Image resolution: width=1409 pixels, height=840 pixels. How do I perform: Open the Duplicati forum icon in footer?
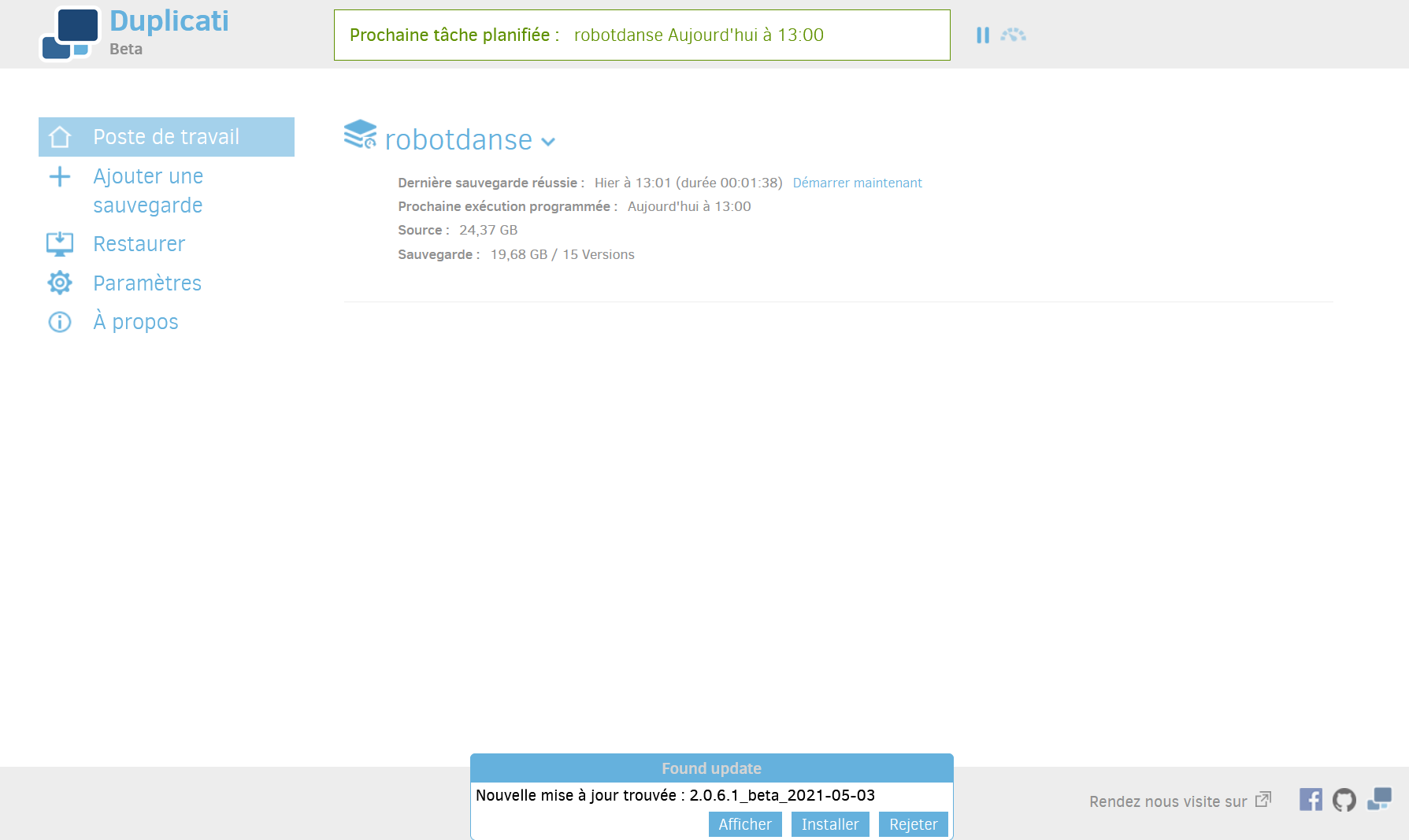pyautogui.click(x=1379, y=799)
